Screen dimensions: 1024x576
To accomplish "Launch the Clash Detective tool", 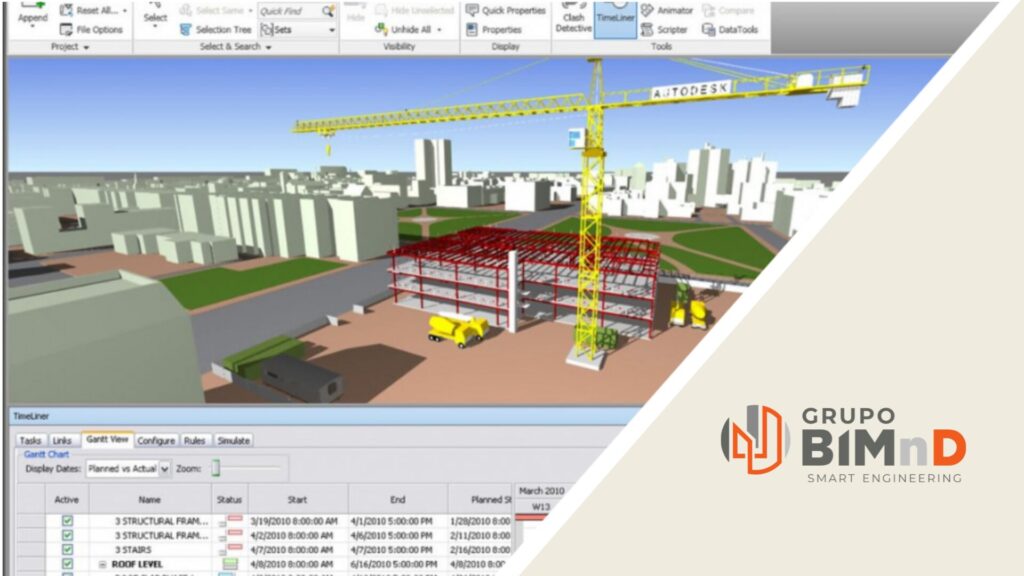I will [573, 20].
